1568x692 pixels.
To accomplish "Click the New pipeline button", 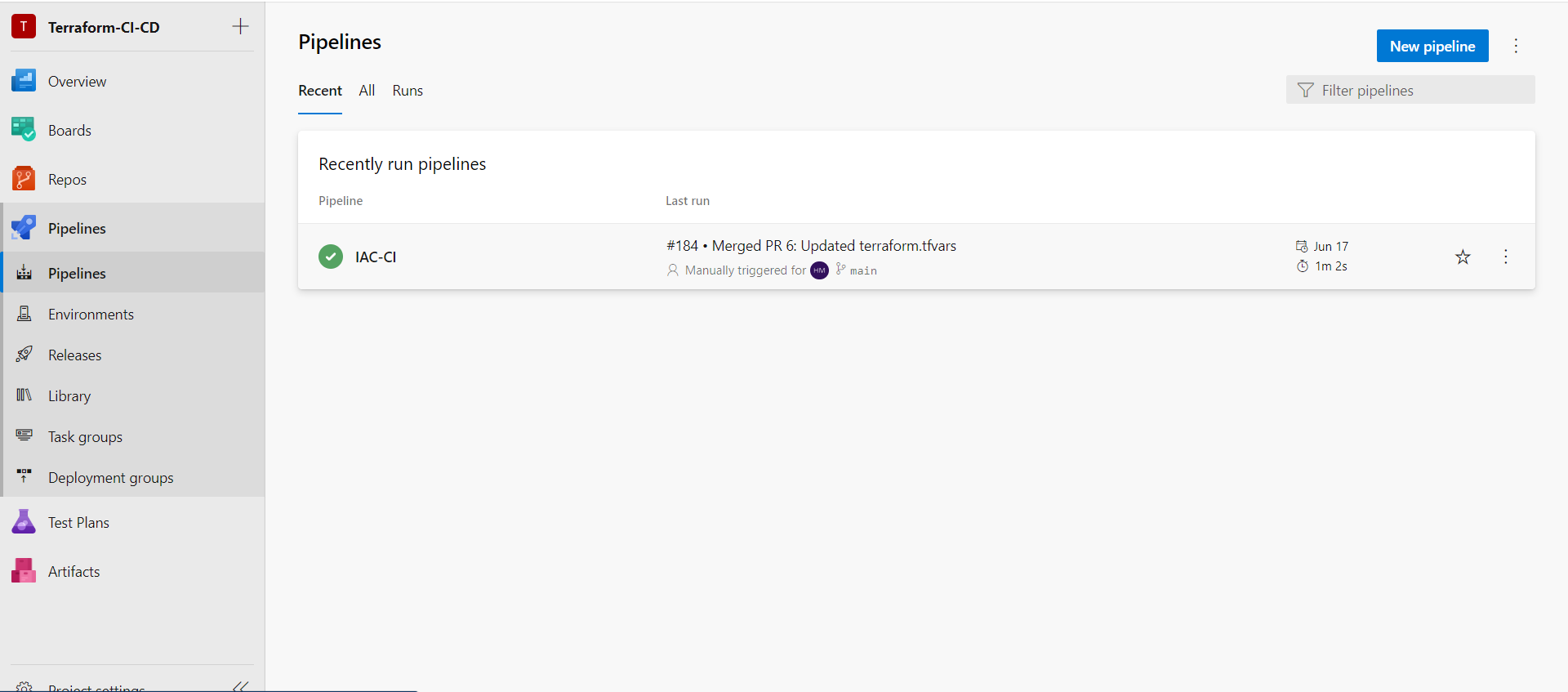I will (1432, 46).
